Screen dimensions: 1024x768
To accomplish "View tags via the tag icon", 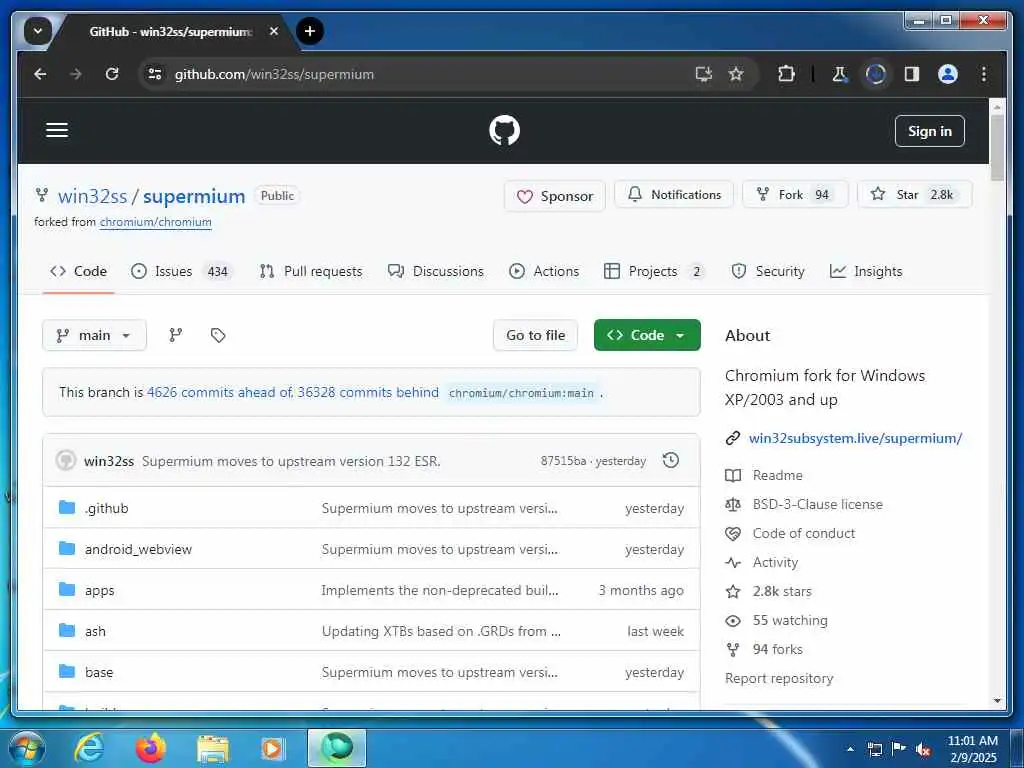I will (x=218, y=335).
